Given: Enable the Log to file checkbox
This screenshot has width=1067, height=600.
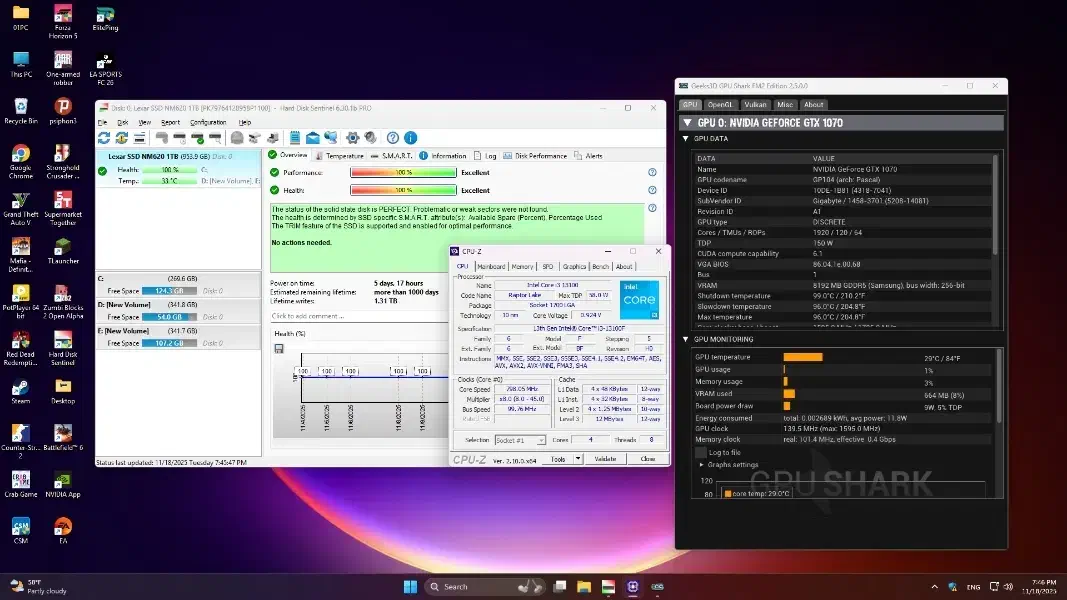Looking at the screenshot, I should pyautogui.click(x=701, y=452).
